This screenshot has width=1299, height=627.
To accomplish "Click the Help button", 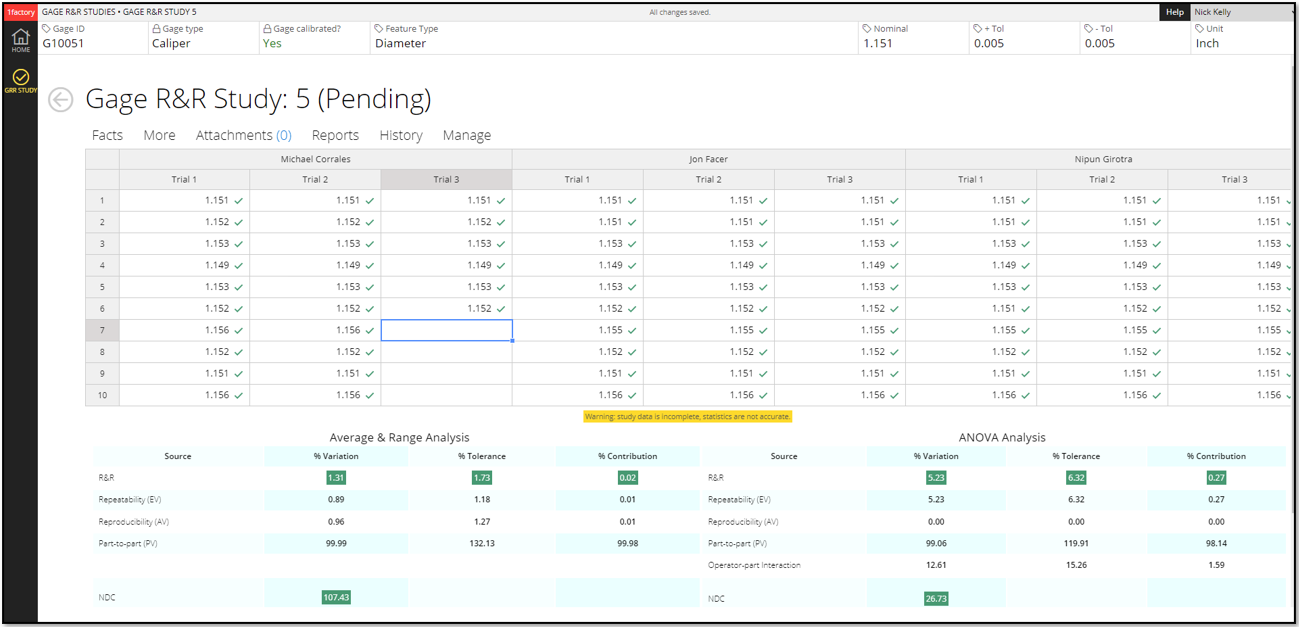I will tap(1175, 12).
